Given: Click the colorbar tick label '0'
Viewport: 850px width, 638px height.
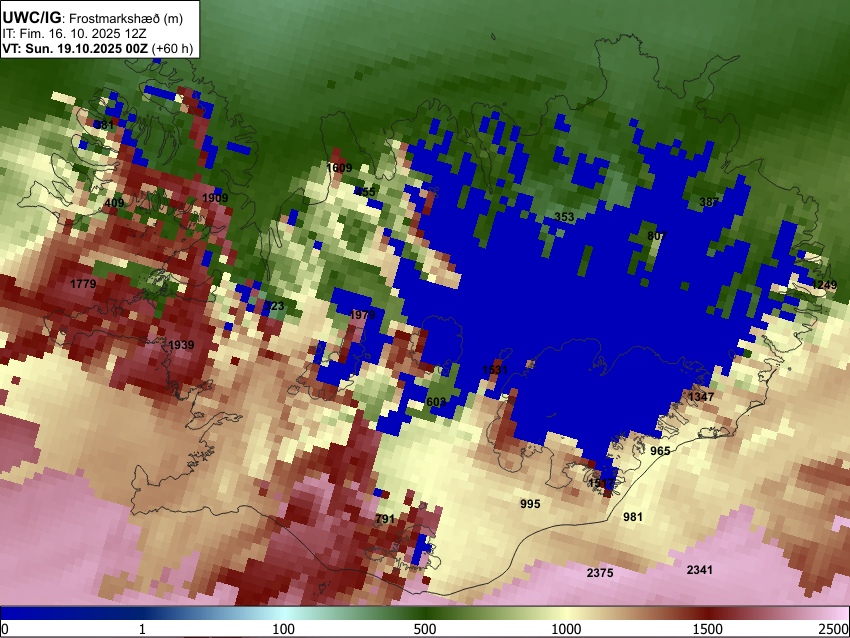Looking at the screenshot, I should pyautogui.click(x=5, y=629).
